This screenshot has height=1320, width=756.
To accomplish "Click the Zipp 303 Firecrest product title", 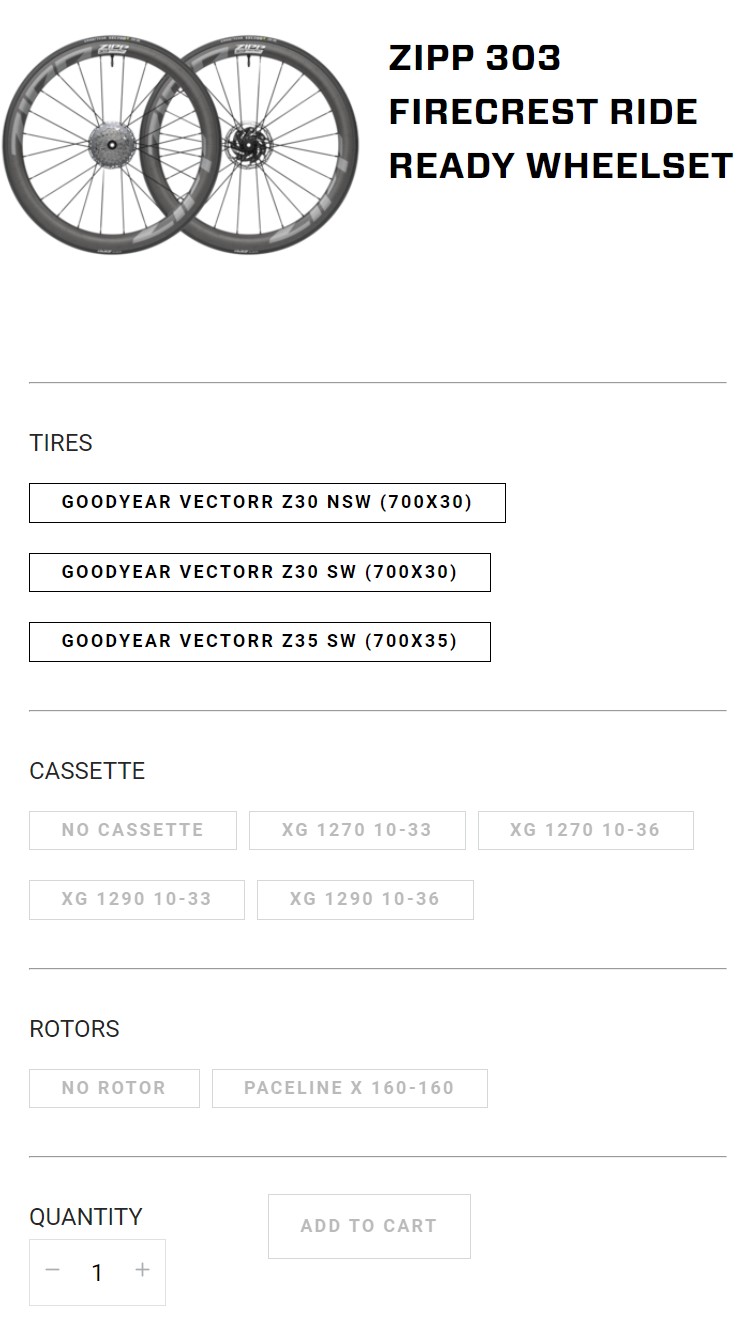I will click(560, 112).
